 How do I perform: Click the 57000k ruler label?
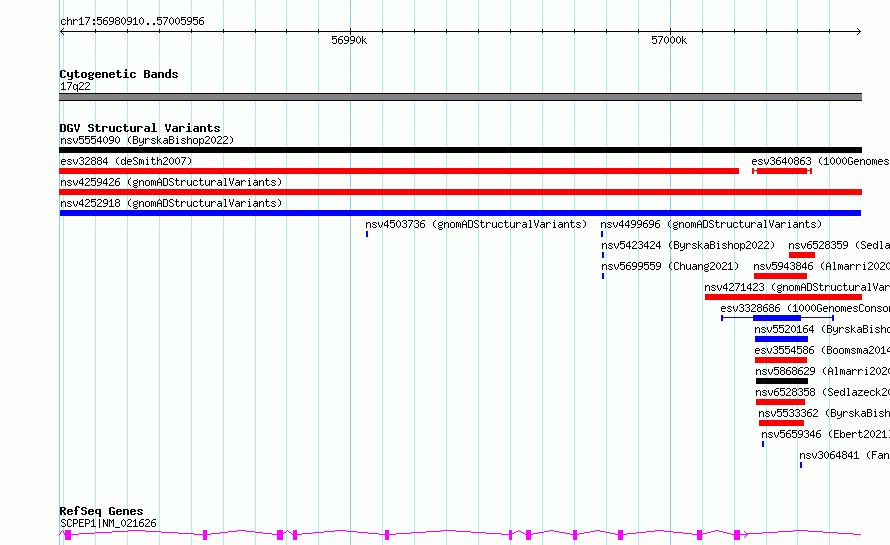[x=669, y=40]
